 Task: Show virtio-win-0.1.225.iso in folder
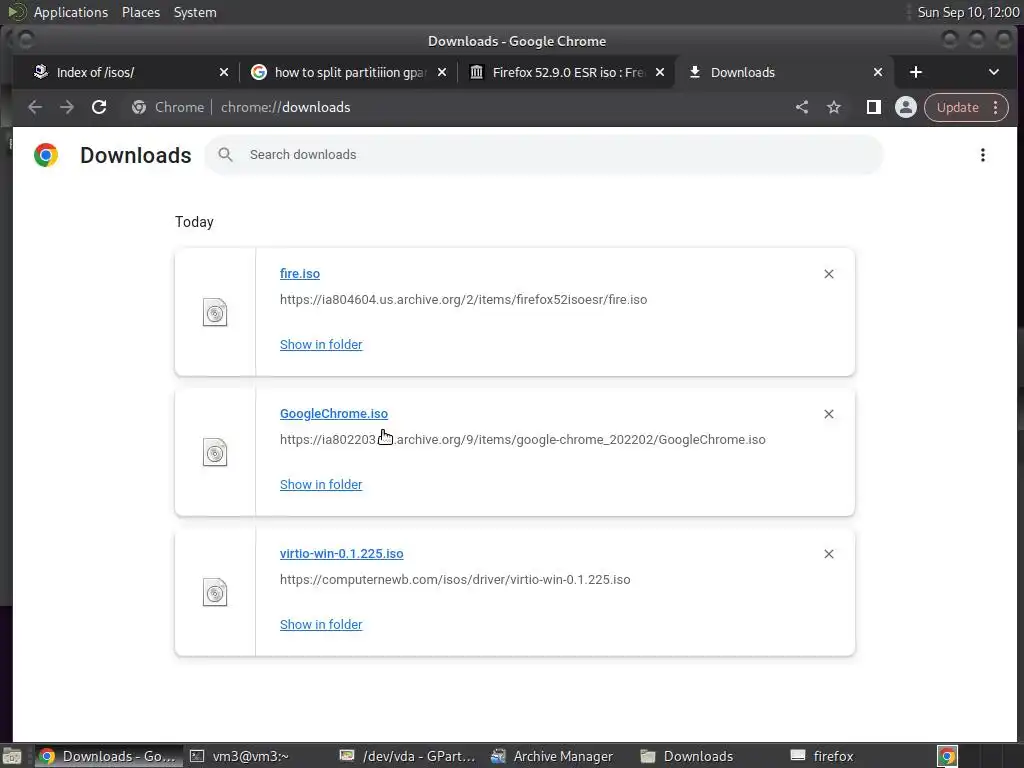click(321, 624)
